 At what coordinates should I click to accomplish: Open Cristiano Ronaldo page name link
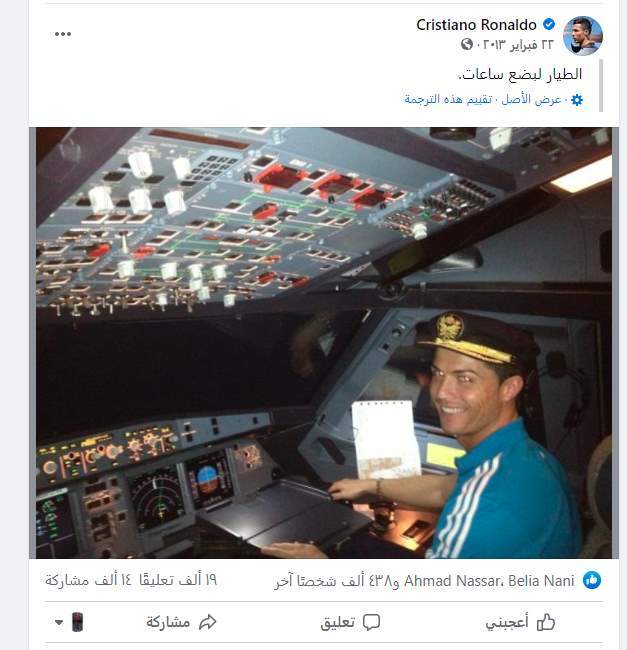[476, 25]
